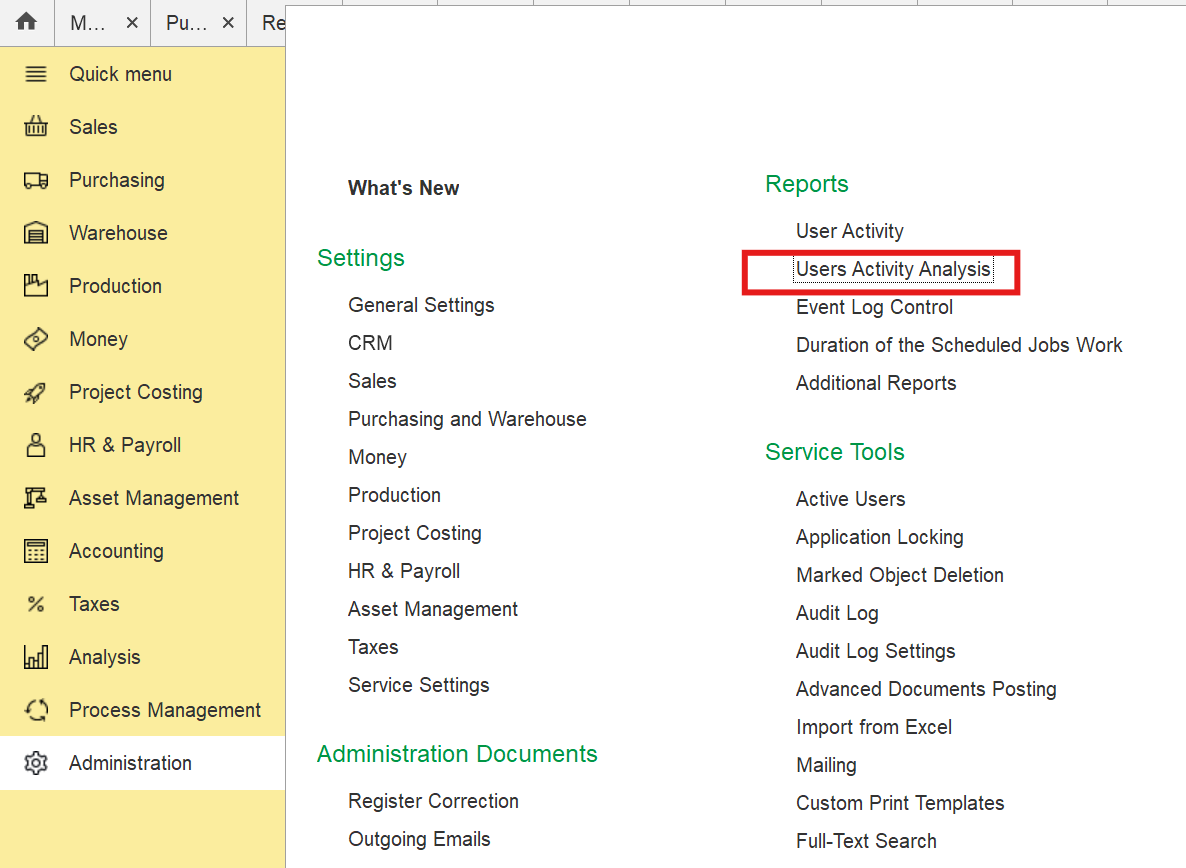Open Import from Excel tool
This screenshot has width=1186, height=868.
coord(873,727)
